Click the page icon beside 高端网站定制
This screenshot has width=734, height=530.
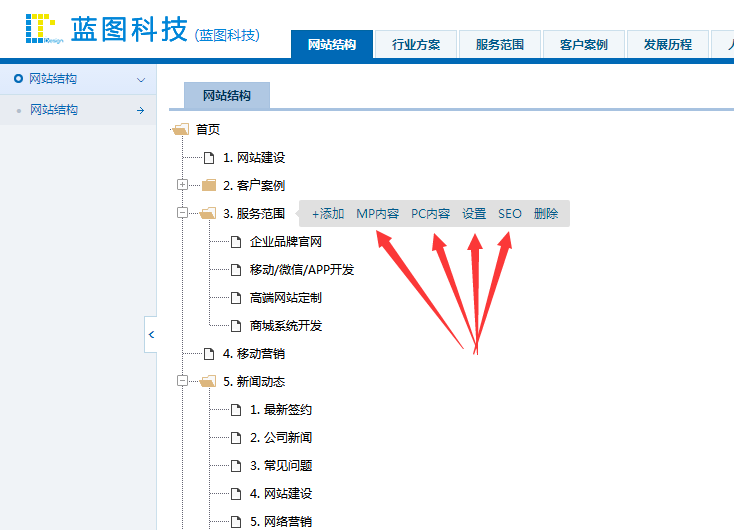[x=236, y=298]
